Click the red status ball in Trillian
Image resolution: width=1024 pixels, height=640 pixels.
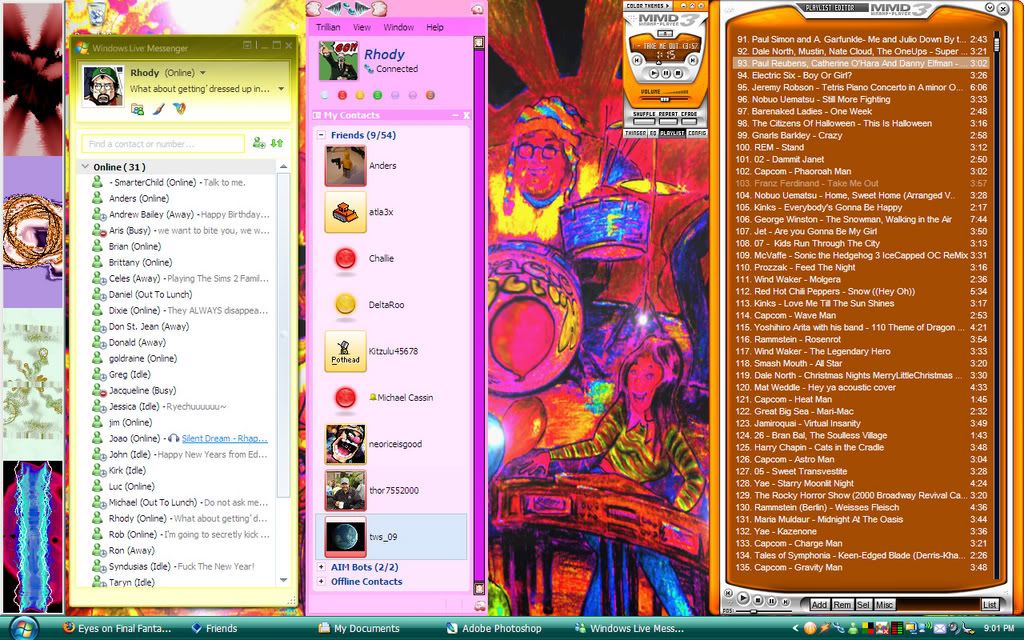coord(342,95)
